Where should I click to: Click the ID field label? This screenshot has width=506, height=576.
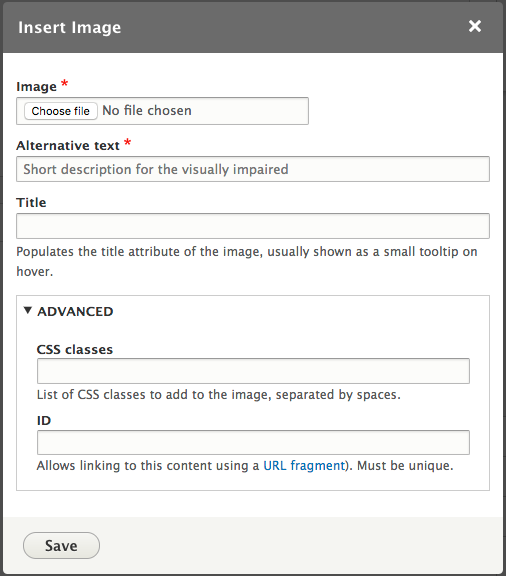[x=44, y=420]
